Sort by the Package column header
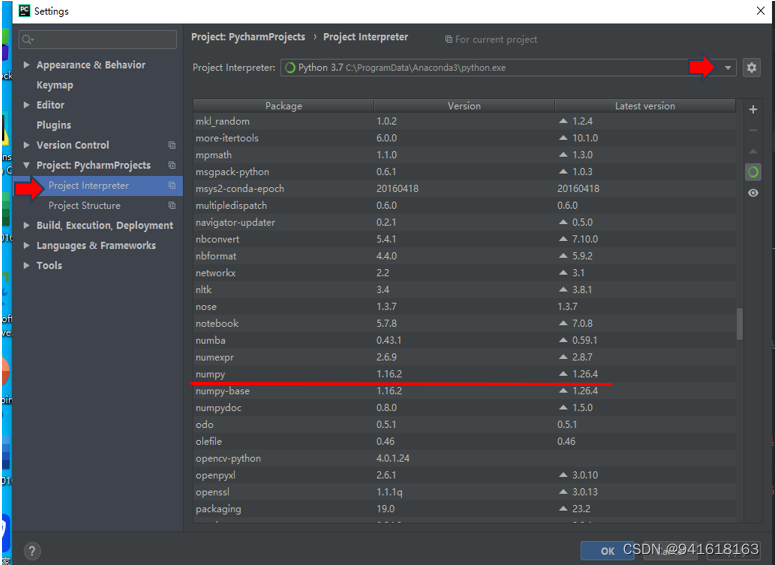775x565 pixels. tap(283, 106)
